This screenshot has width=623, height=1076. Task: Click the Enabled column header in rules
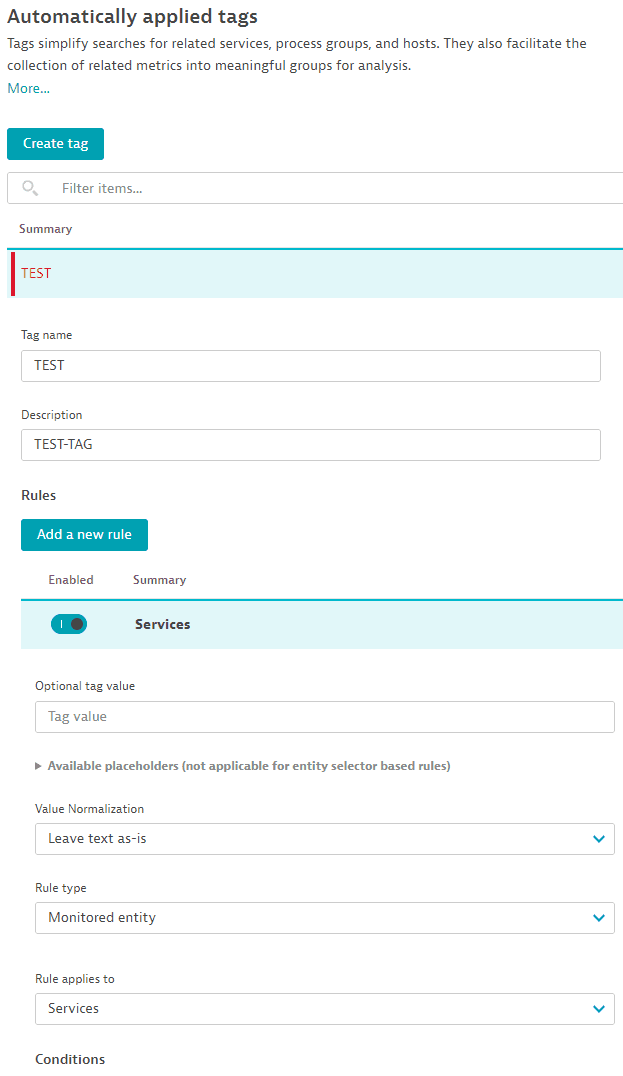point(71,580)
